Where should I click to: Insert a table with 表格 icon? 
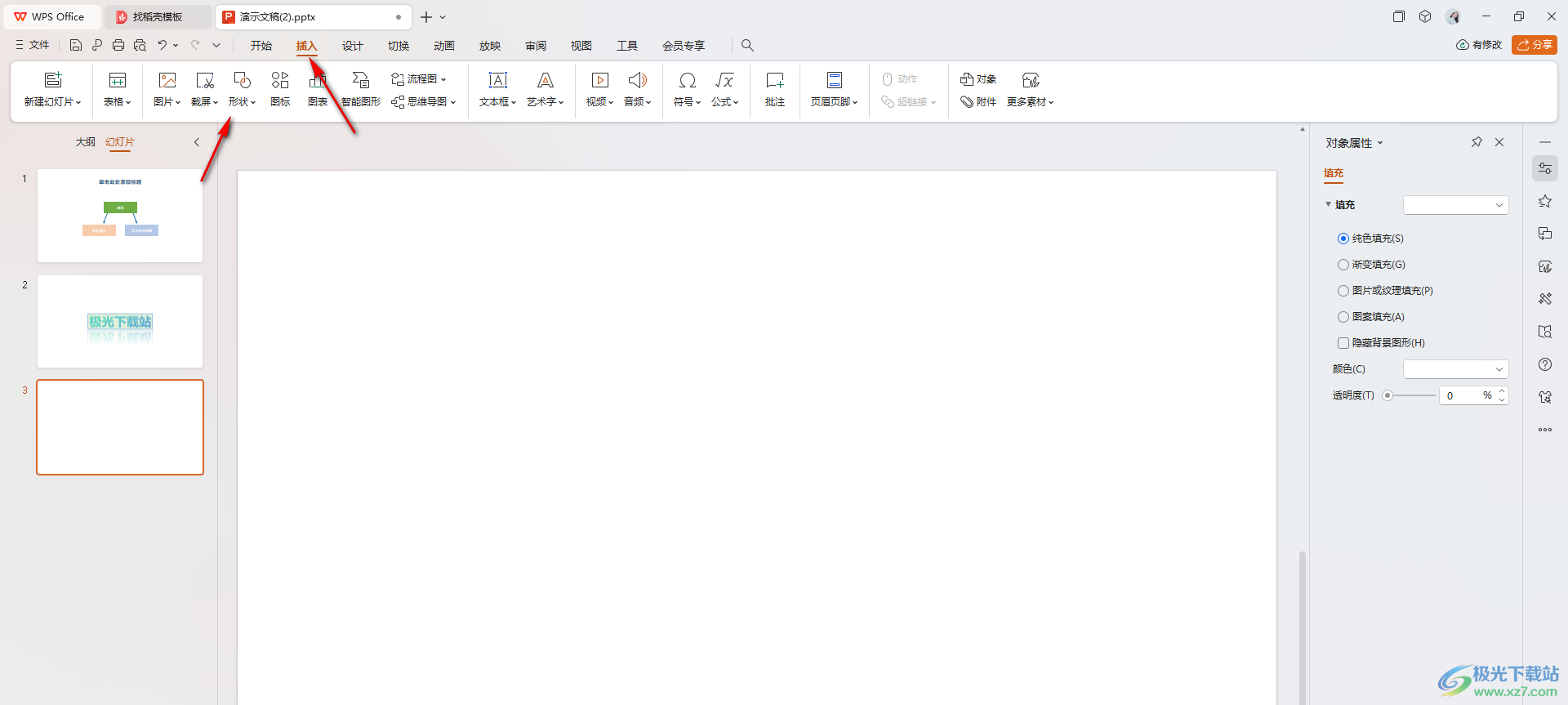(x=118, y=80)
